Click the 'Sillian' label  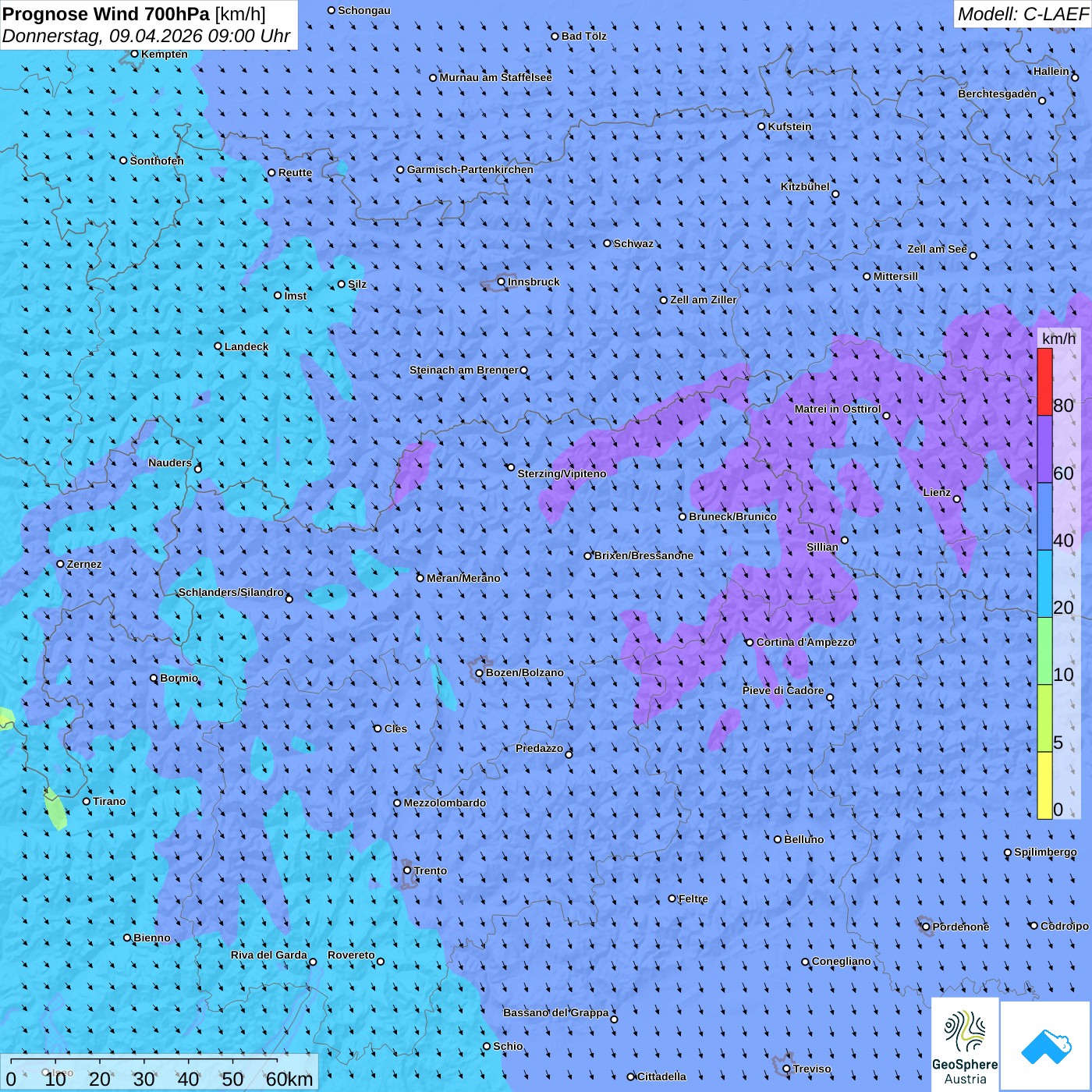(822, 547)
